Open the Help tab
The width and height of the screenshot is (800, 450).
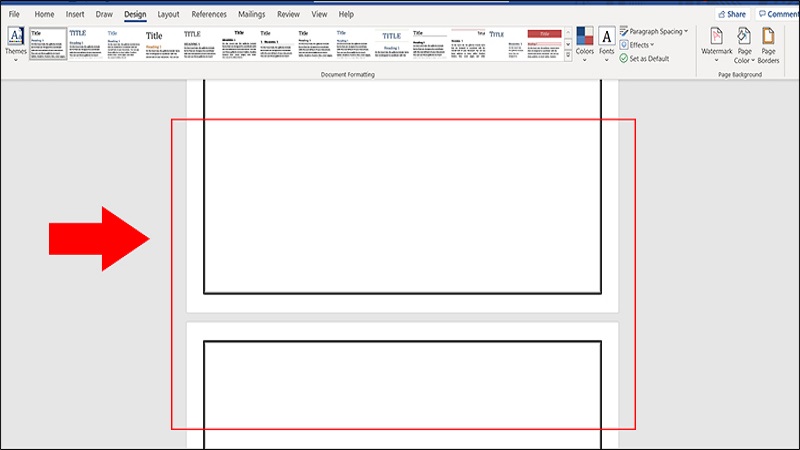[346, 15]
